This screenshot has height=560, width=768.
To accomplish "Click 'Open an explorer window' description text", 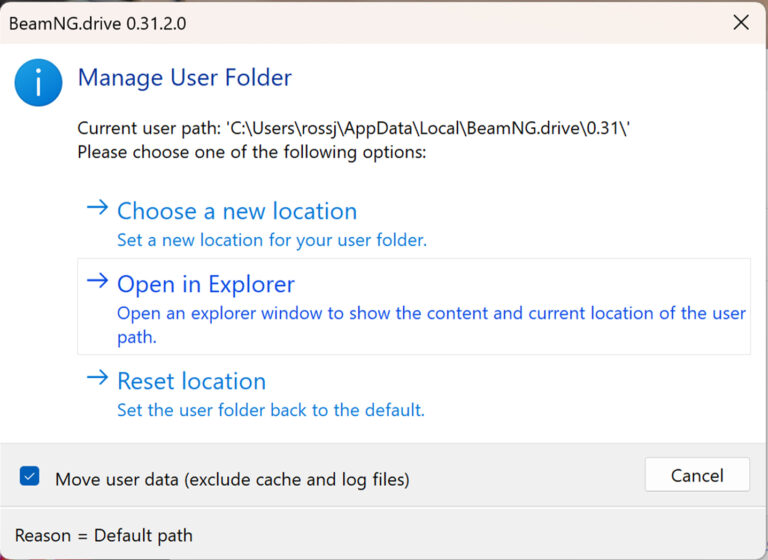I will [x=430, y=313].
